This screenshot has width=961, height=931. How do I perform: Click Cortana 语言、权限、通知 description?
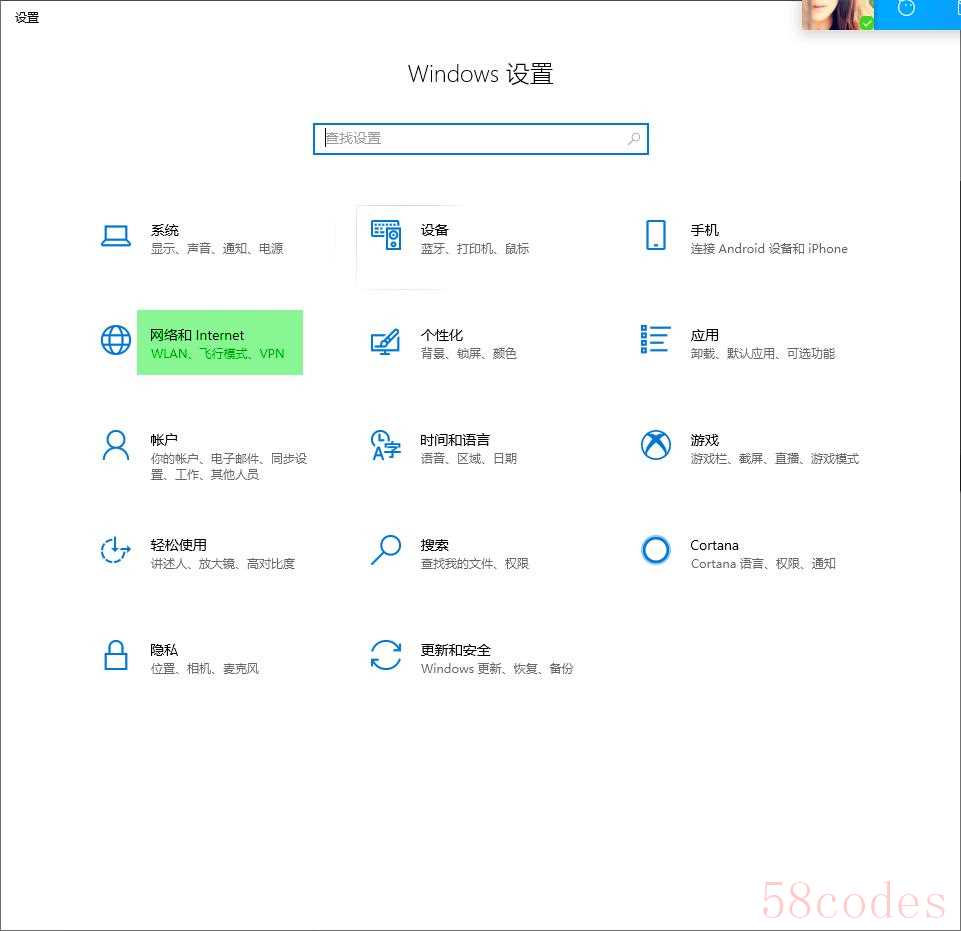click(x=763, y=563)
